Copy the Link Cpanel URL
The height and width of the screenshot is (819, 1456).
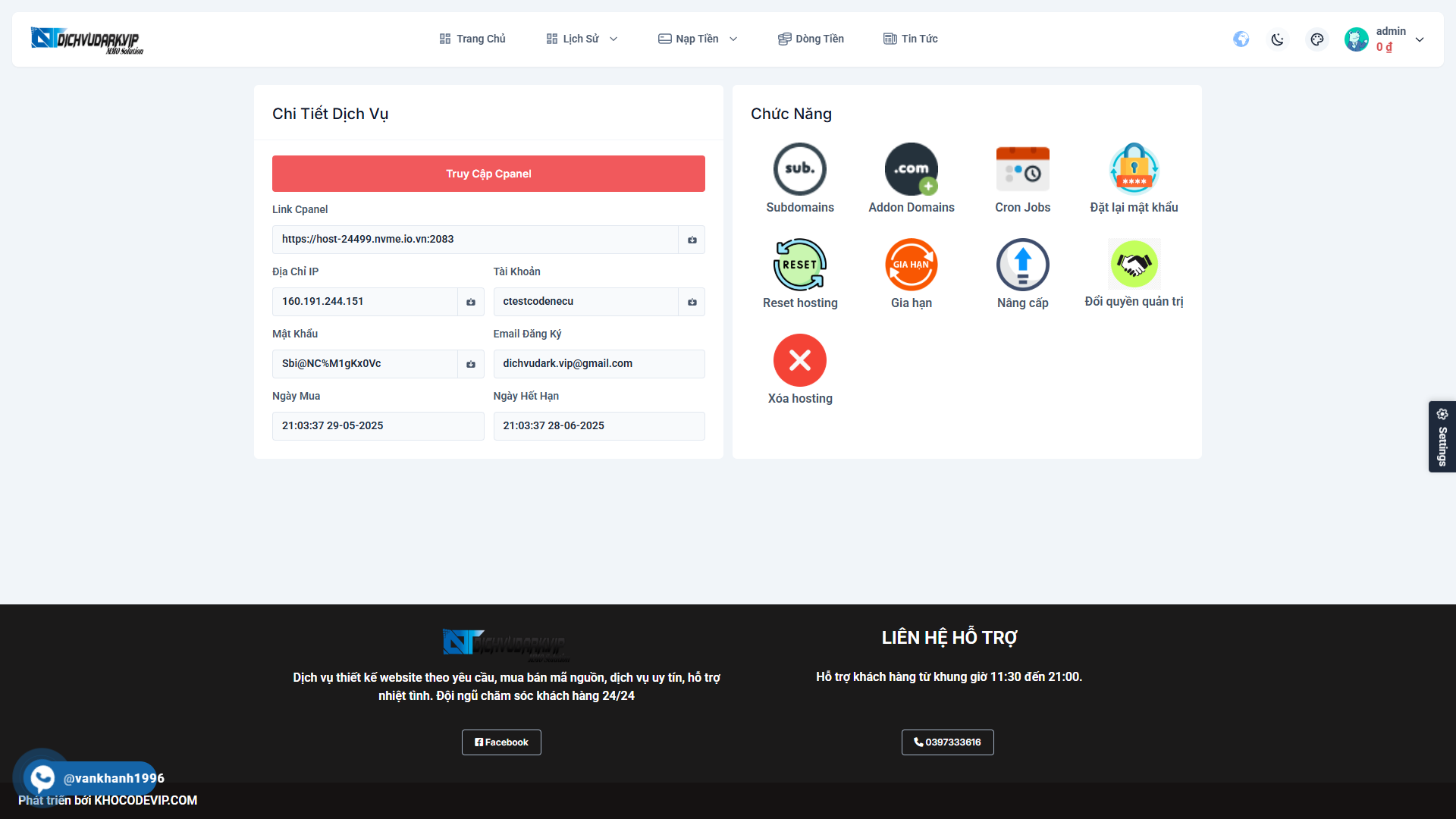(x=692, y=240)
